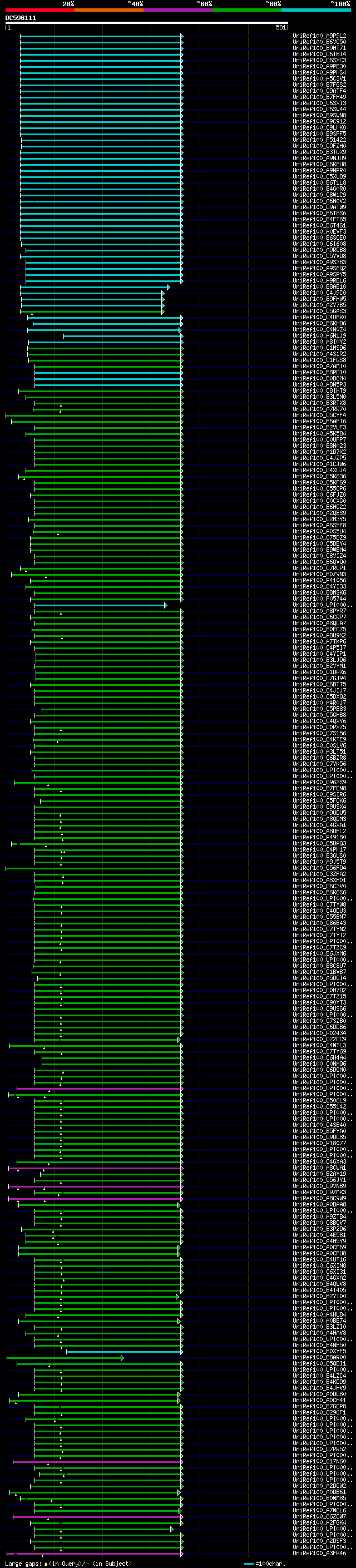Open hit UniRef100_B9HT71
The height and width of the screenshot is (1568, 356).
pos(319,48)
